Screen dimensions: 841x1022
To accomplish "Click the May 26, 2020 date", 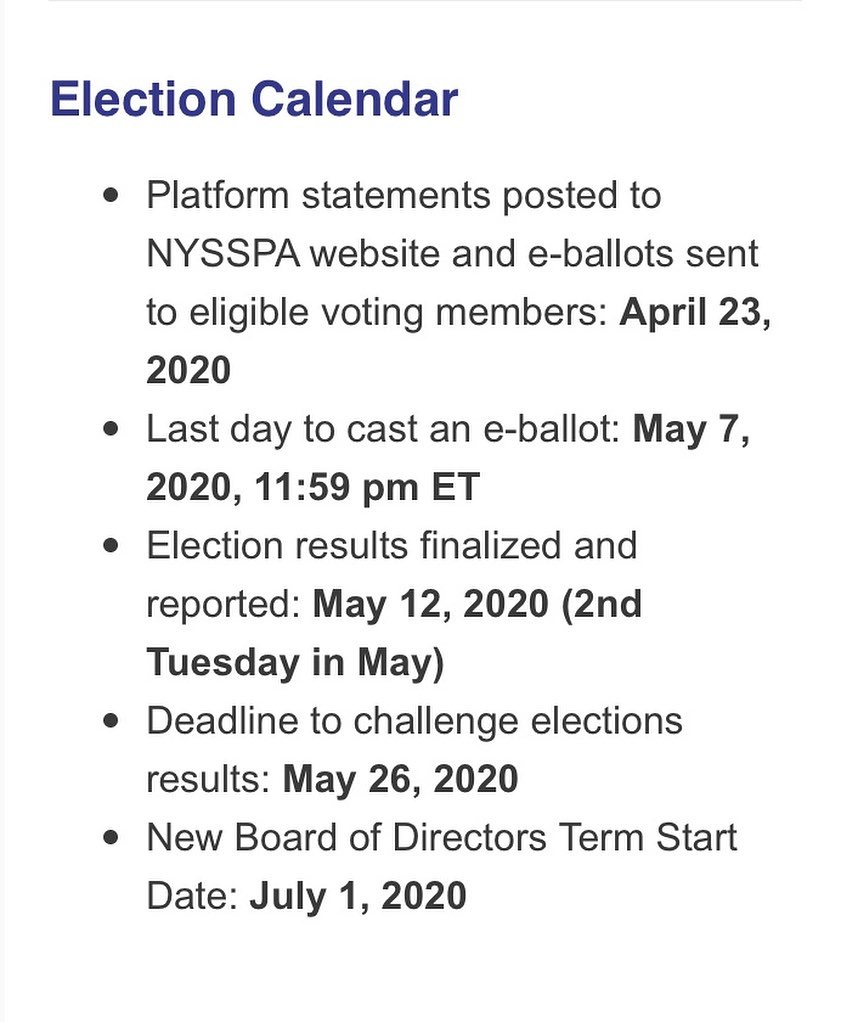I will 400,779.
